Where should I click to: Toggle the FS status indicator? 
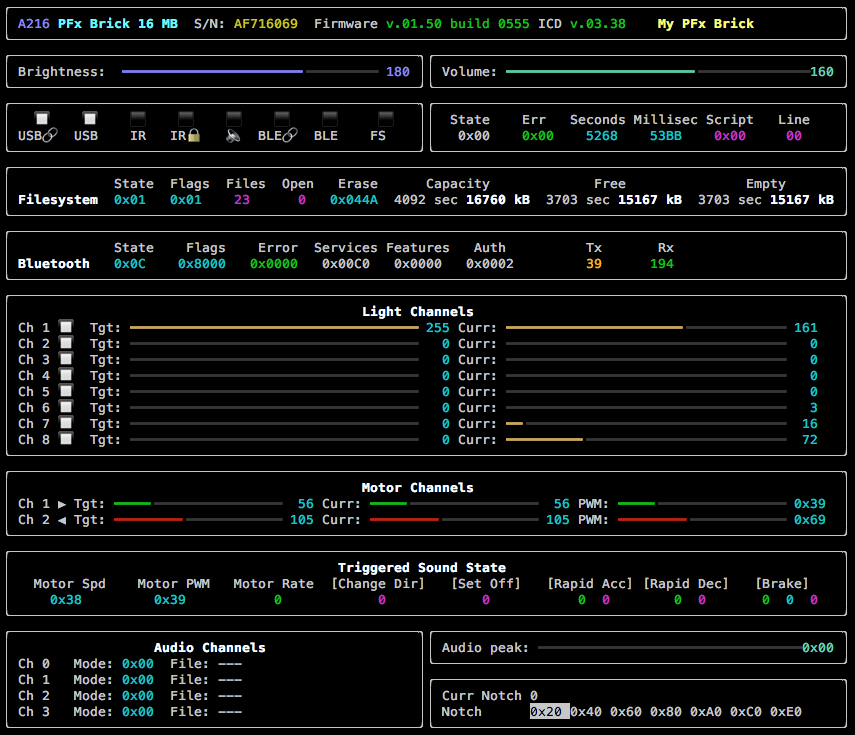click(x=386, y=118)
